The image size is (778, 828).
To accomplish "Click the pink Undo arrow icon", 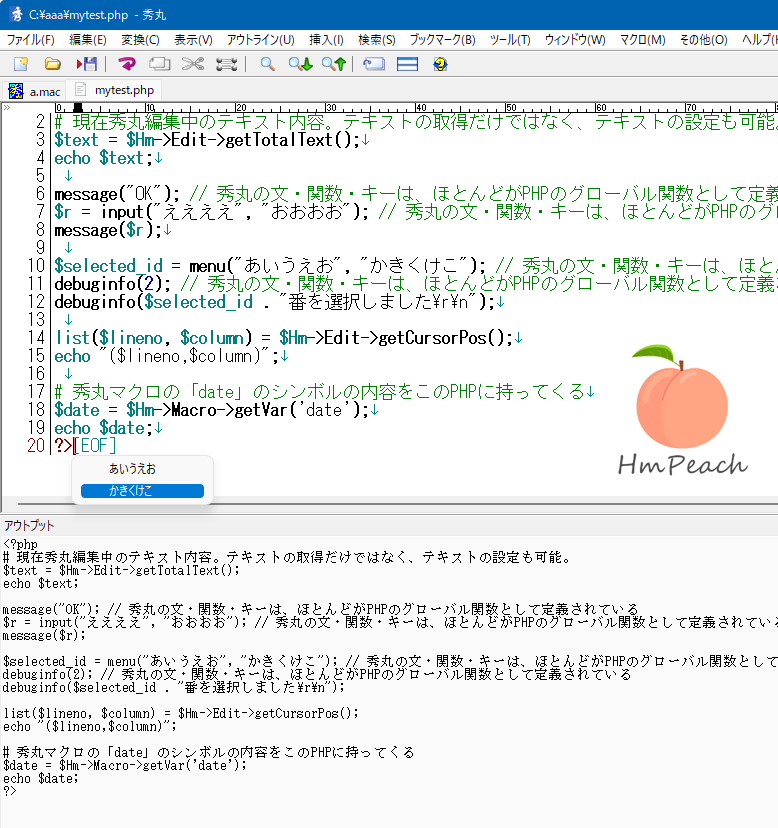I will coord(127,64).
